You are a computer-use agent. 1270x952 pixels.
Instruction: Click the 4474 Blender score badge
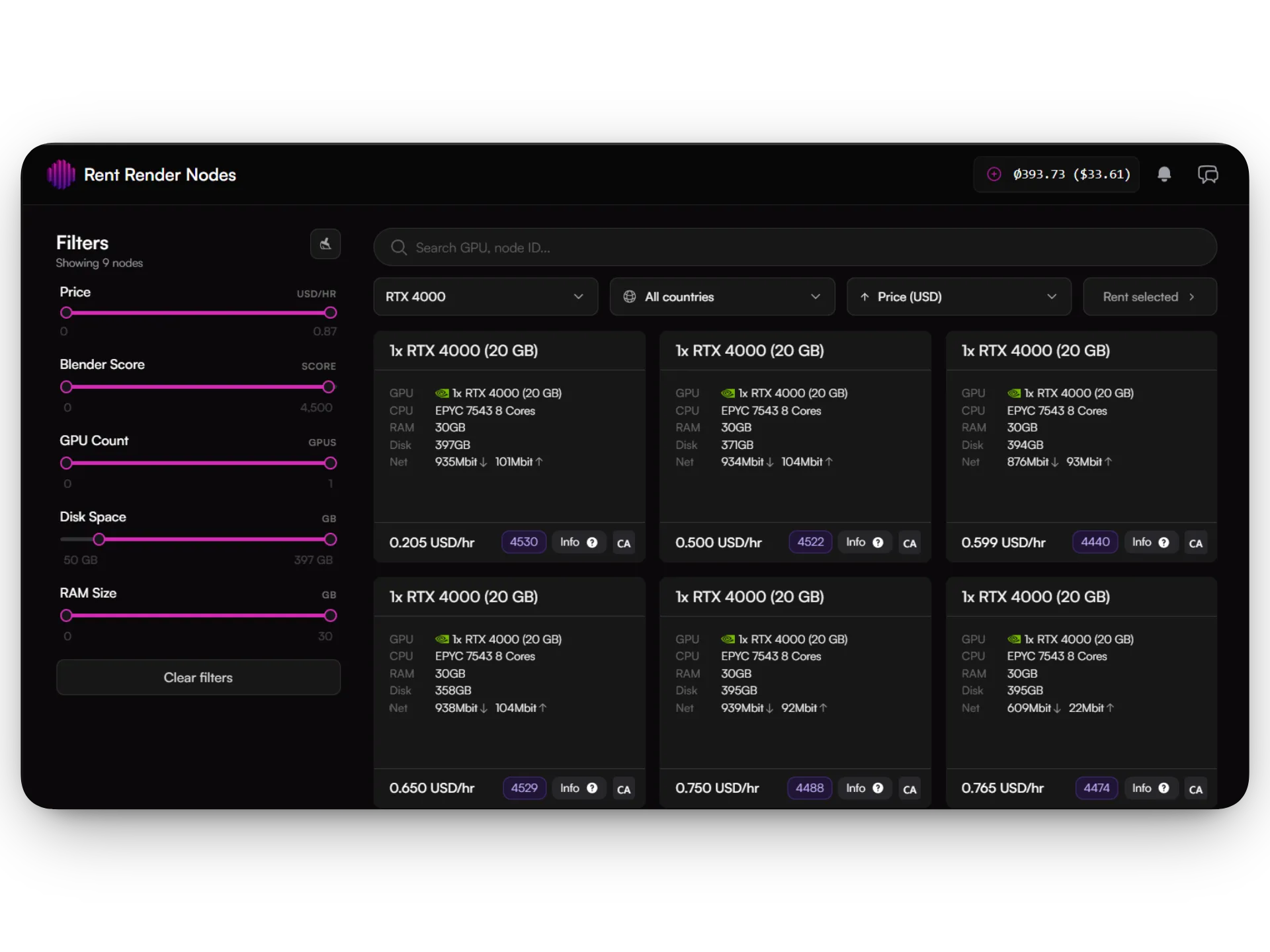[1097, 788]
